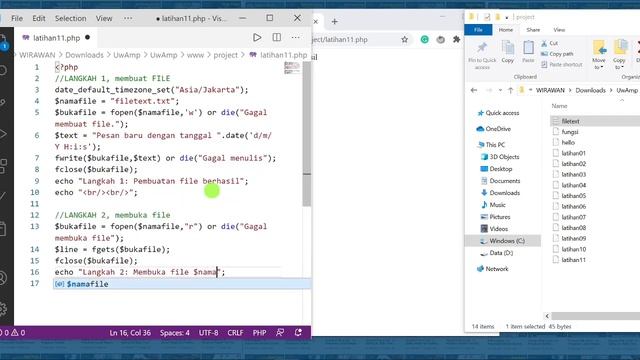
Task: Click the green Grammarly extension icon
Action: click(424, 40)
